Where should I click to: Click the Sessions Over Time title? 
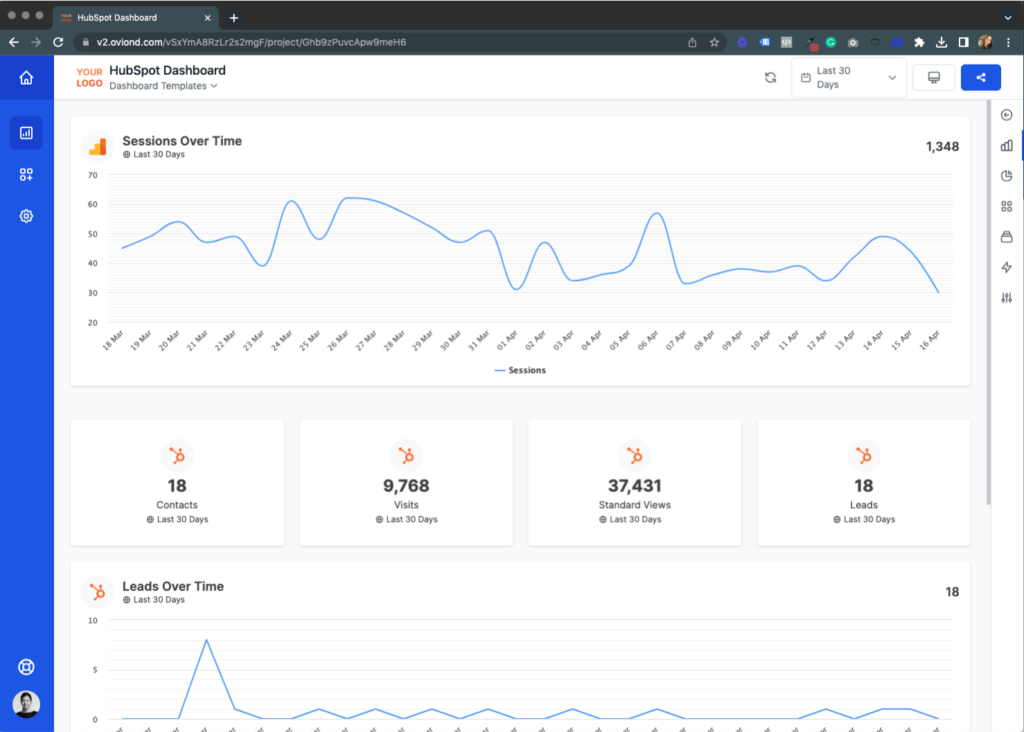point(182,141)
